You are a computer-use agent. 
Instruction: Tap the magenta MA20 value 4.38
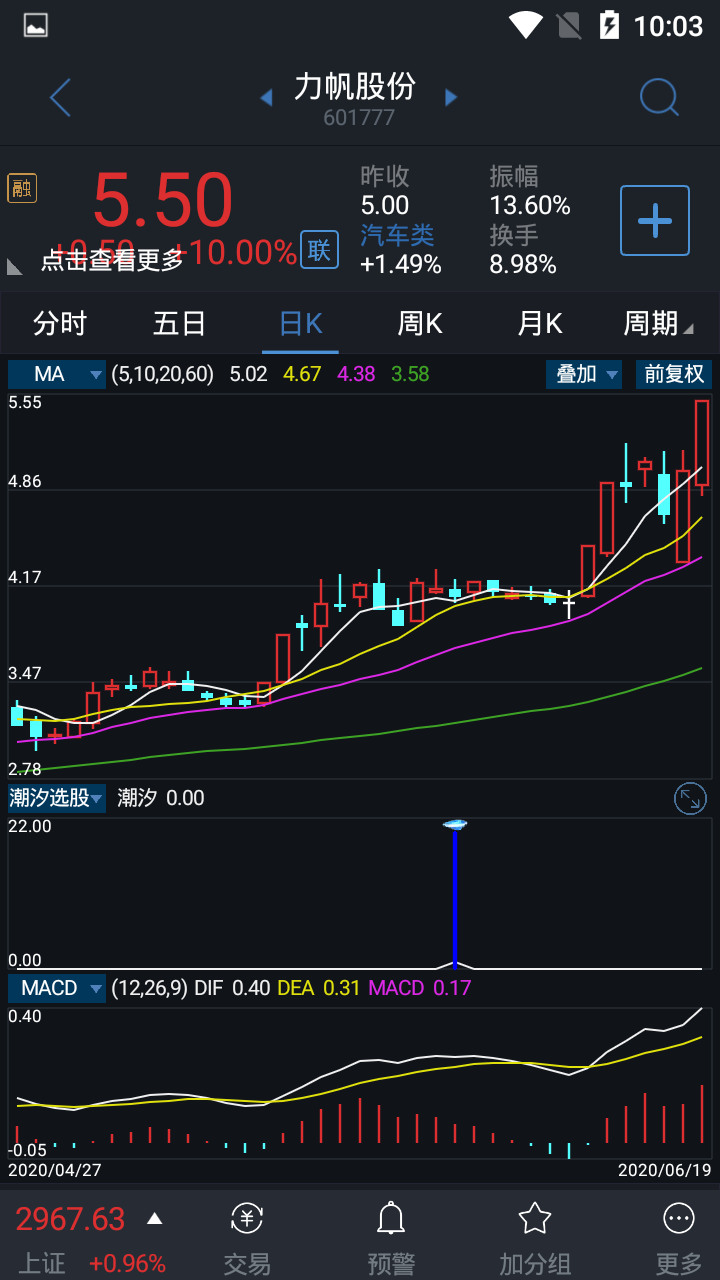(x=357, y=374)
